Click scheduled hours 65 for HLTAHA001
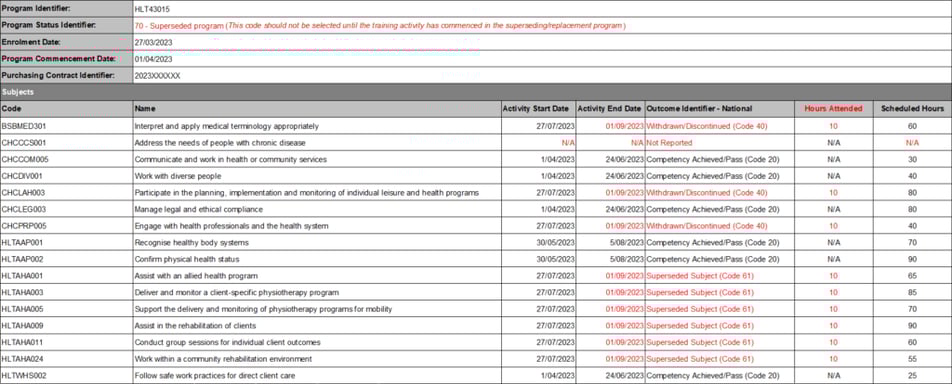The height and width of the screenshot is (384, 952). click(913, 276)
